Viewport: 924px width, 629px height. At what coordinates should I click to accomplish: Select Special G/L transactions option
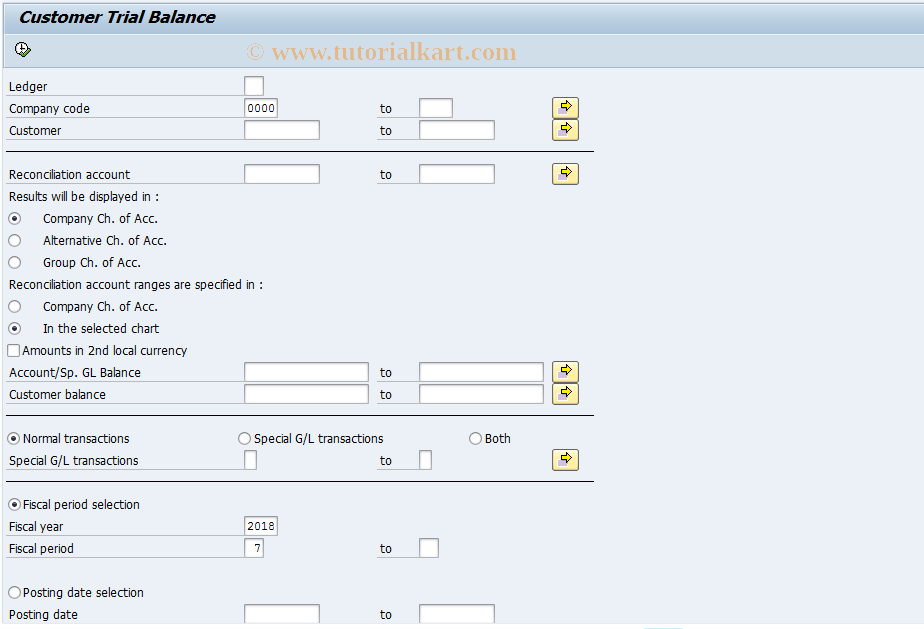click(x=244, y=438)
